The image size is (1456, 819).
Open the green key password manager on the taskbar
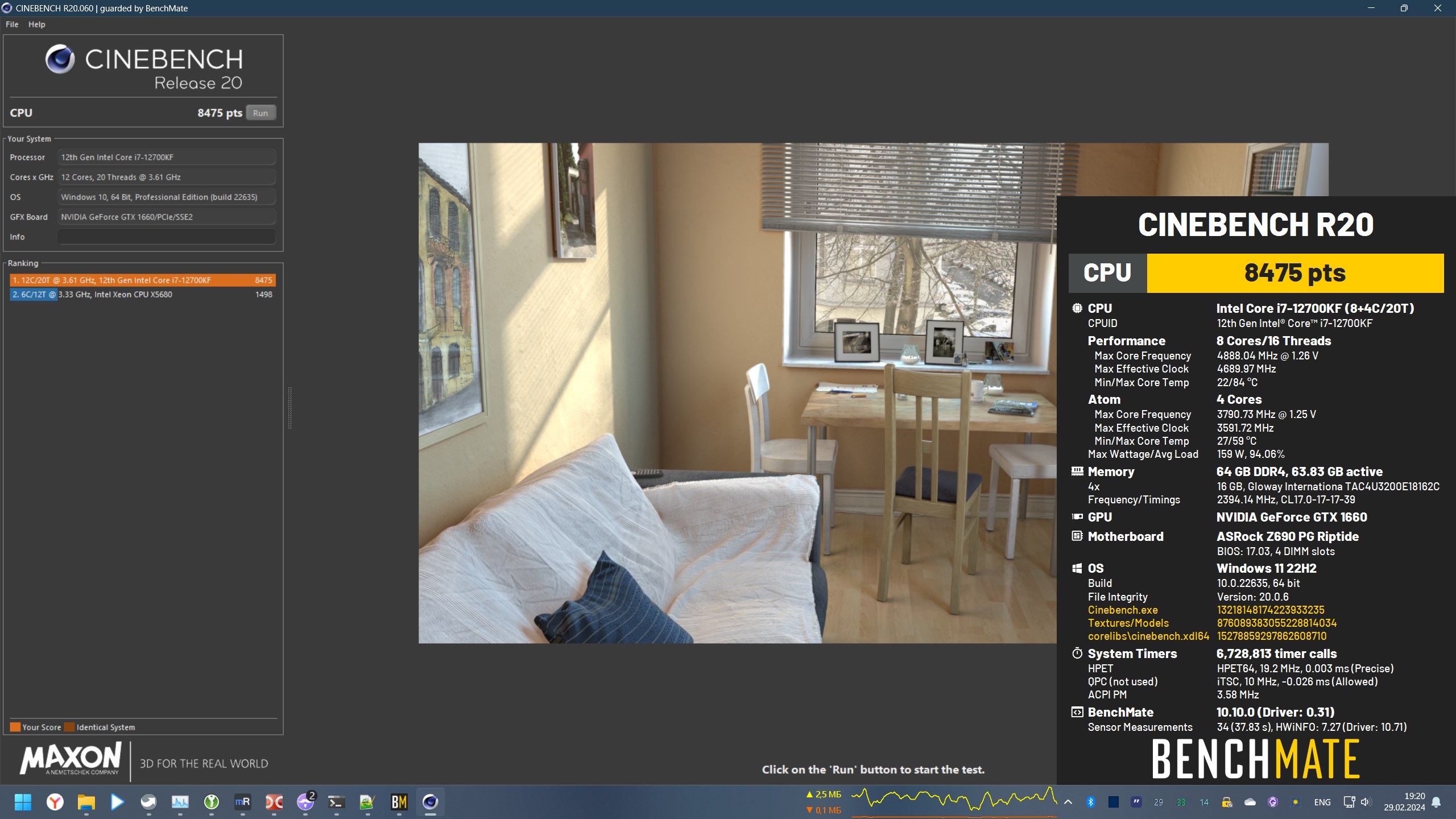pos(212,802)
